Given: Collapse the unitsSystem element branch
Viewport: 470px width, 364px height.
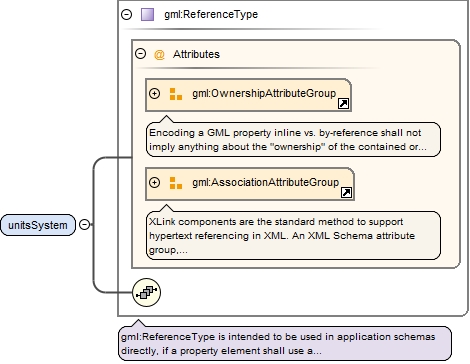Looking at the screenshot, I should tap(85, 225).
